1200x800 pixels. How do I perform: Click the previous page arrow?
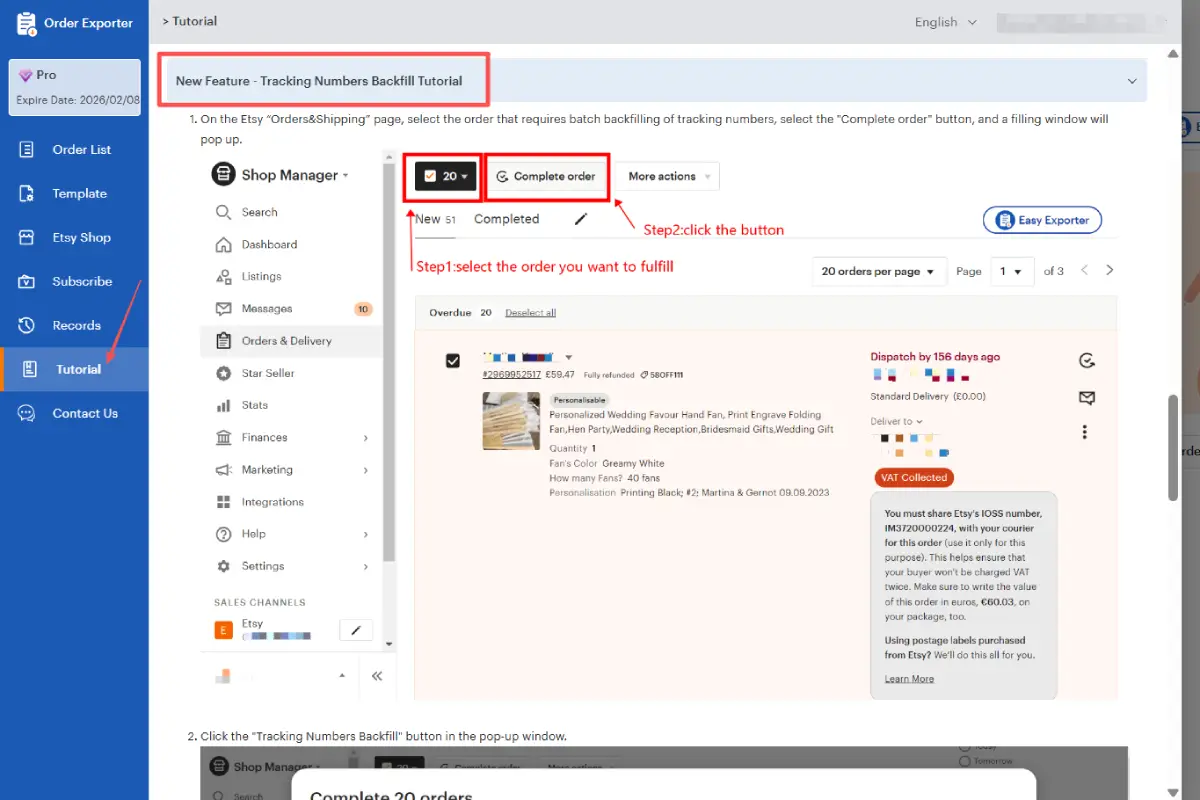tap(1085, 270)
